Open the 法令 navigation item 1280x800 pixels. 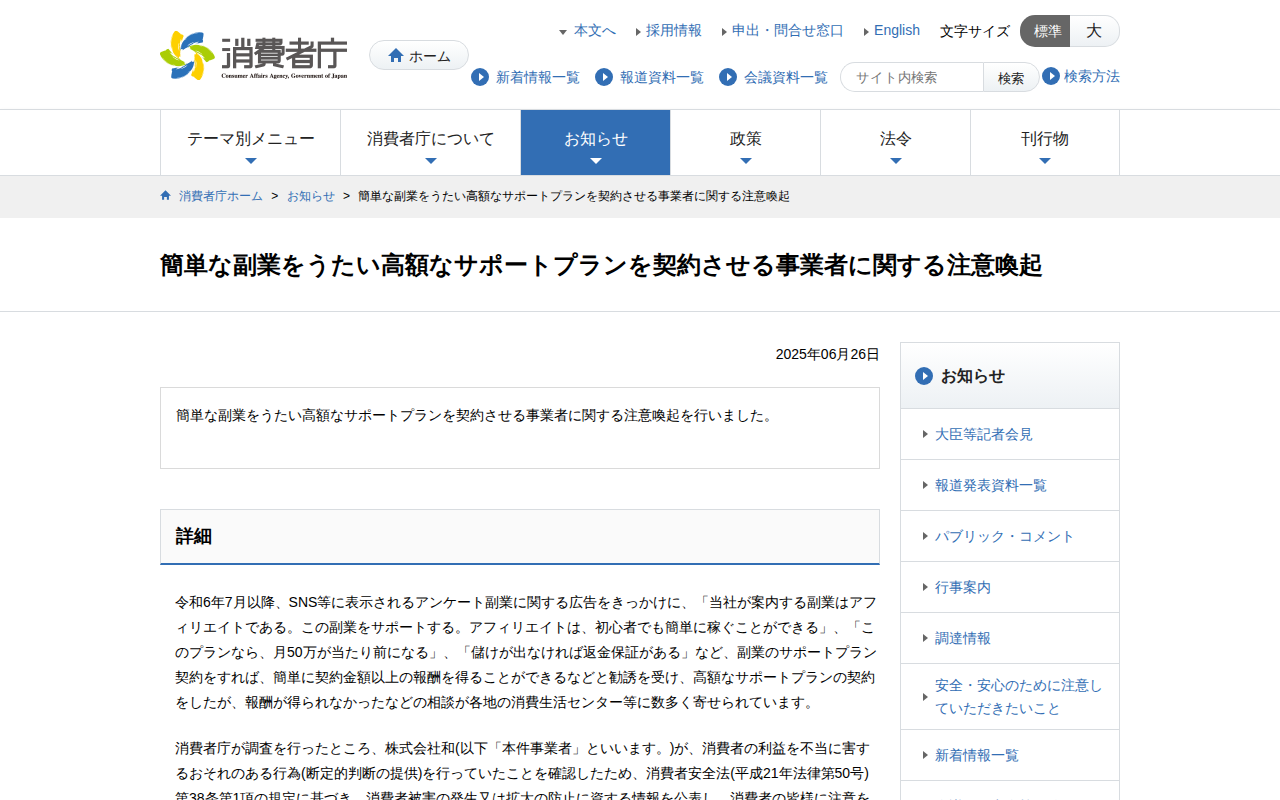[896, 143]
